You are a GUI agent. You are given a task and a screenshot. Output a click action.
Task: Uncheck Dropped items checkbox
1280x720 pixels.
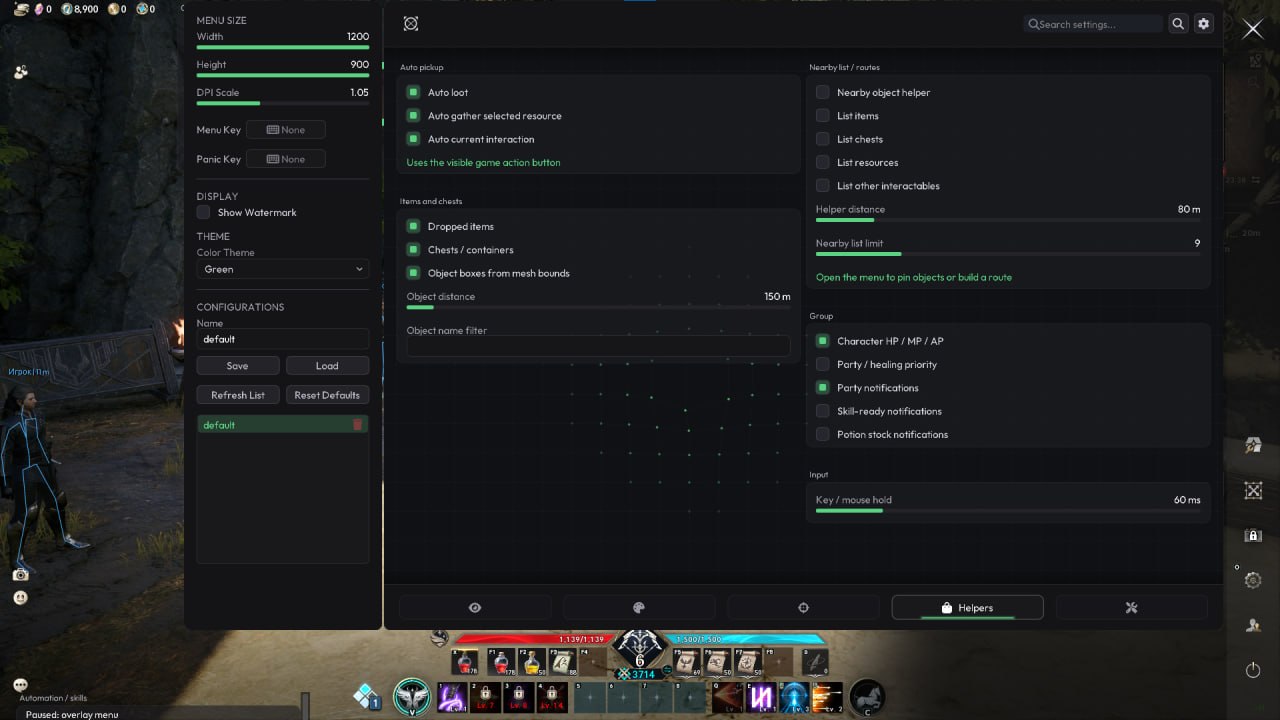coord(413,226)
